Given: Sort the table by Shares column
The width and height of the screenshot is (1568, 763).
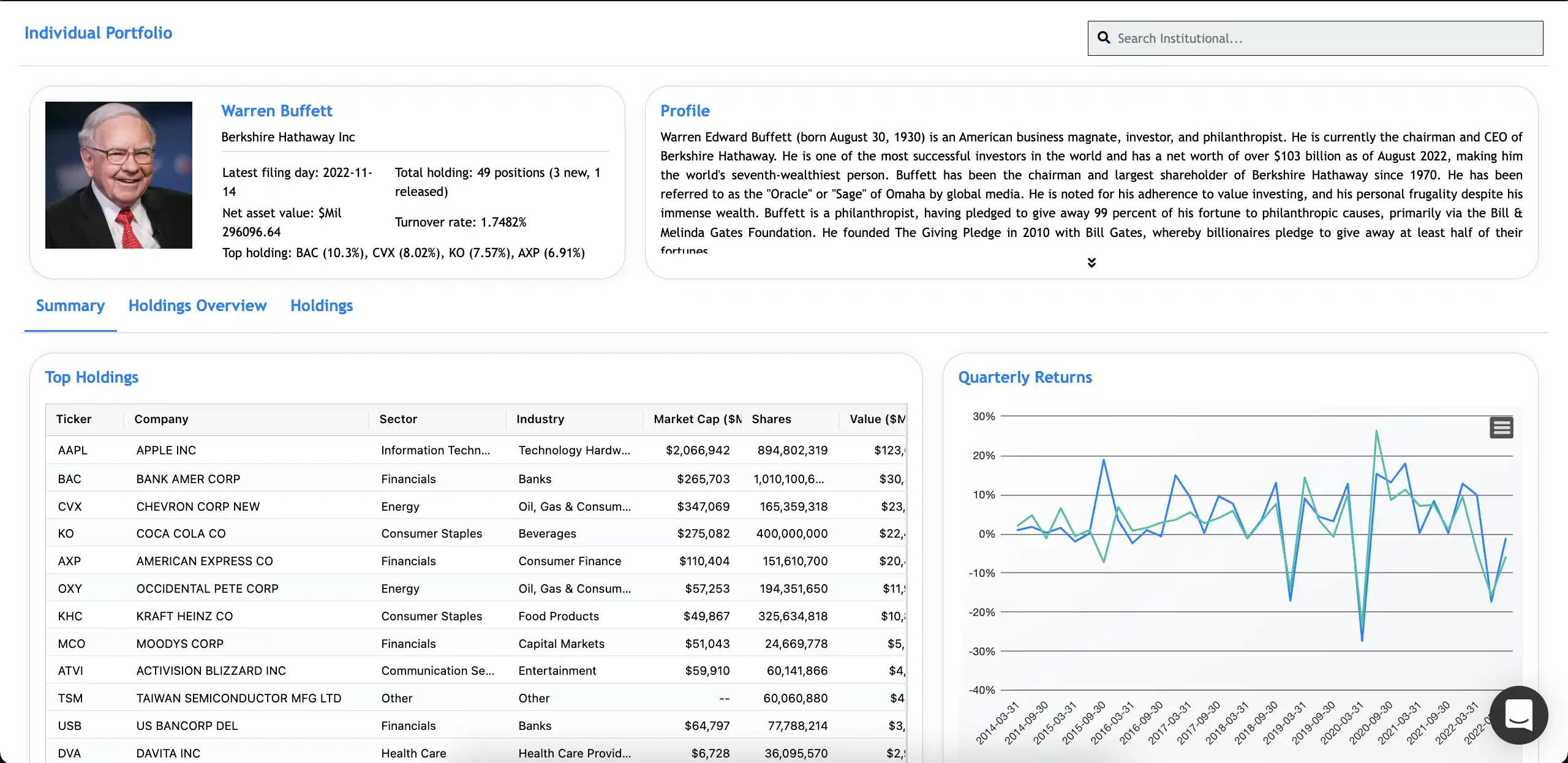Looking at the screenshot, I should (771, 419).
